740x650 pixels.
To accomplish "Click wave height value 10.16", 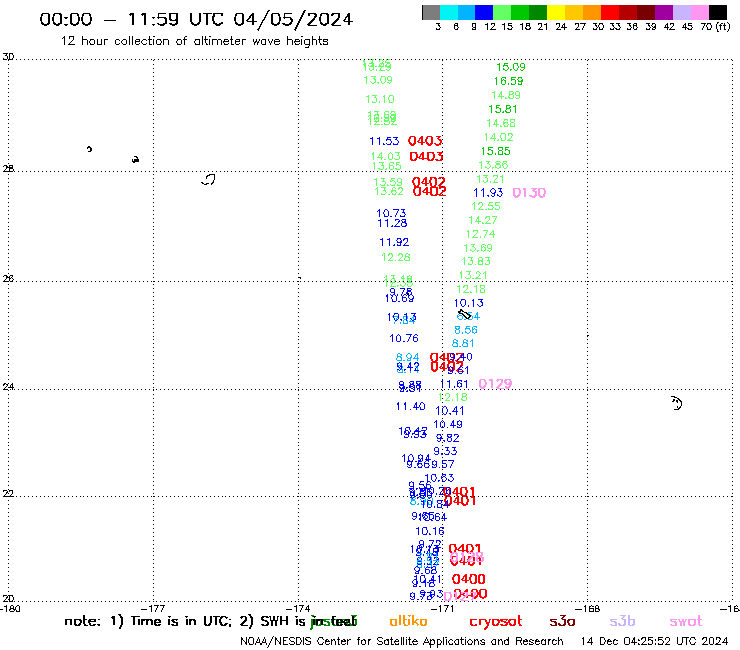I will pyautogui.click(x=430, y=532).
